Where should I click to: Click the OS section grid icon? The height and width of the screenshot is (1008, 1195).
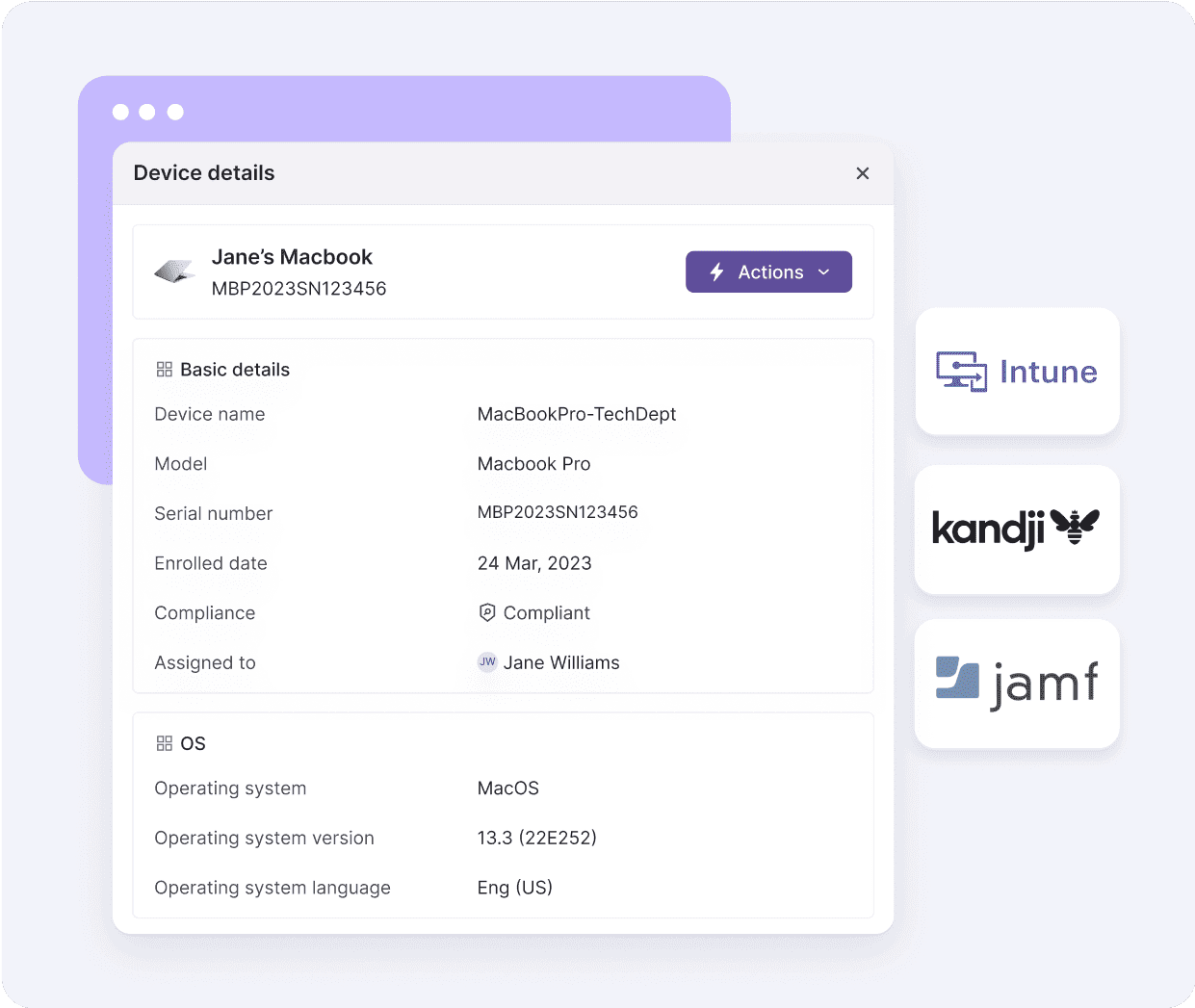pyautogui.click(x=165, y=743)
